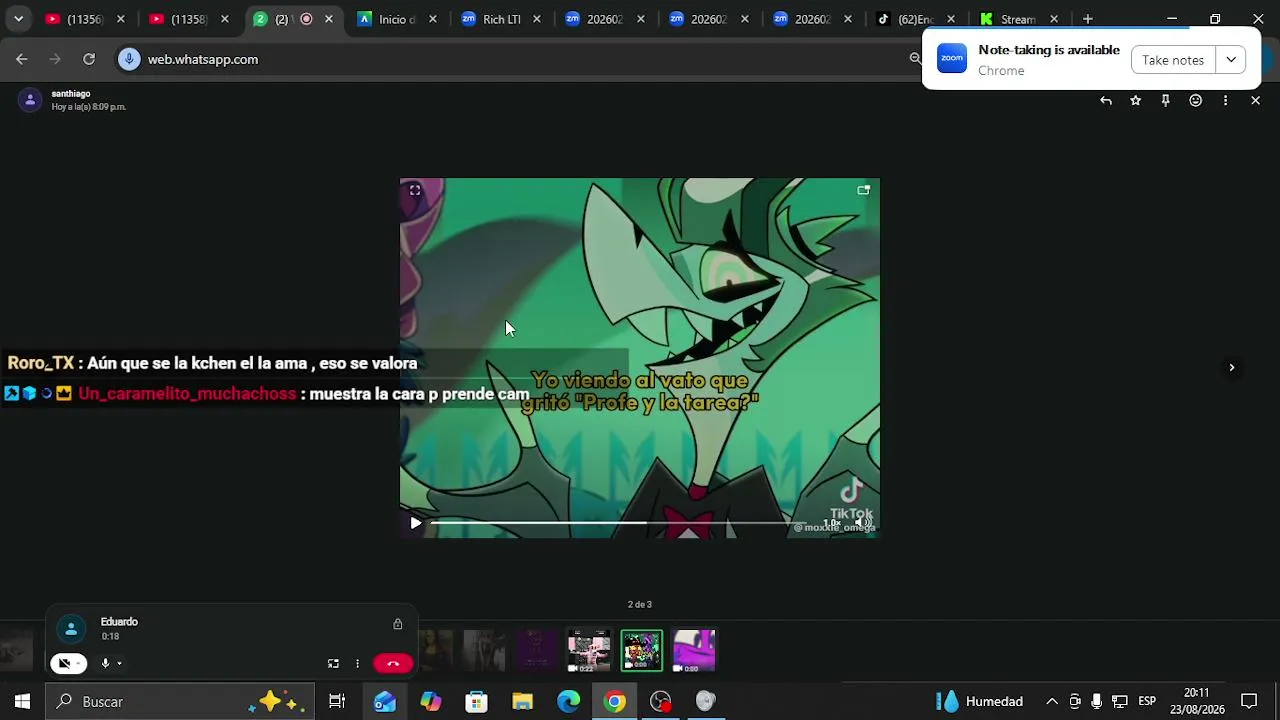Open the media viewer more-options menu

(x=1225, y=101)
